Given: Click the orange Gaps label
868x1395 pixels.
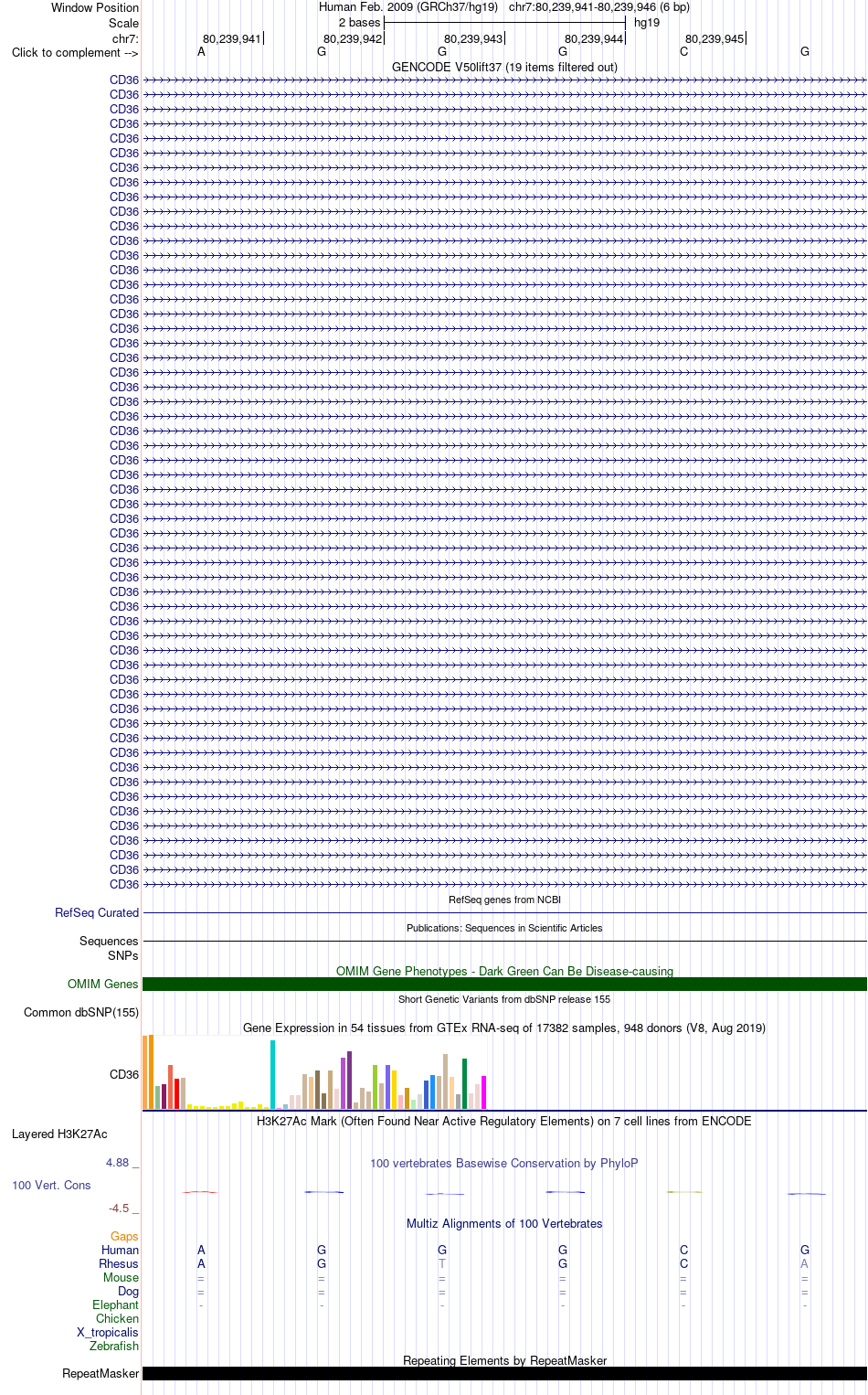Looking at the screenshot, I should (x=124, y=1236).
